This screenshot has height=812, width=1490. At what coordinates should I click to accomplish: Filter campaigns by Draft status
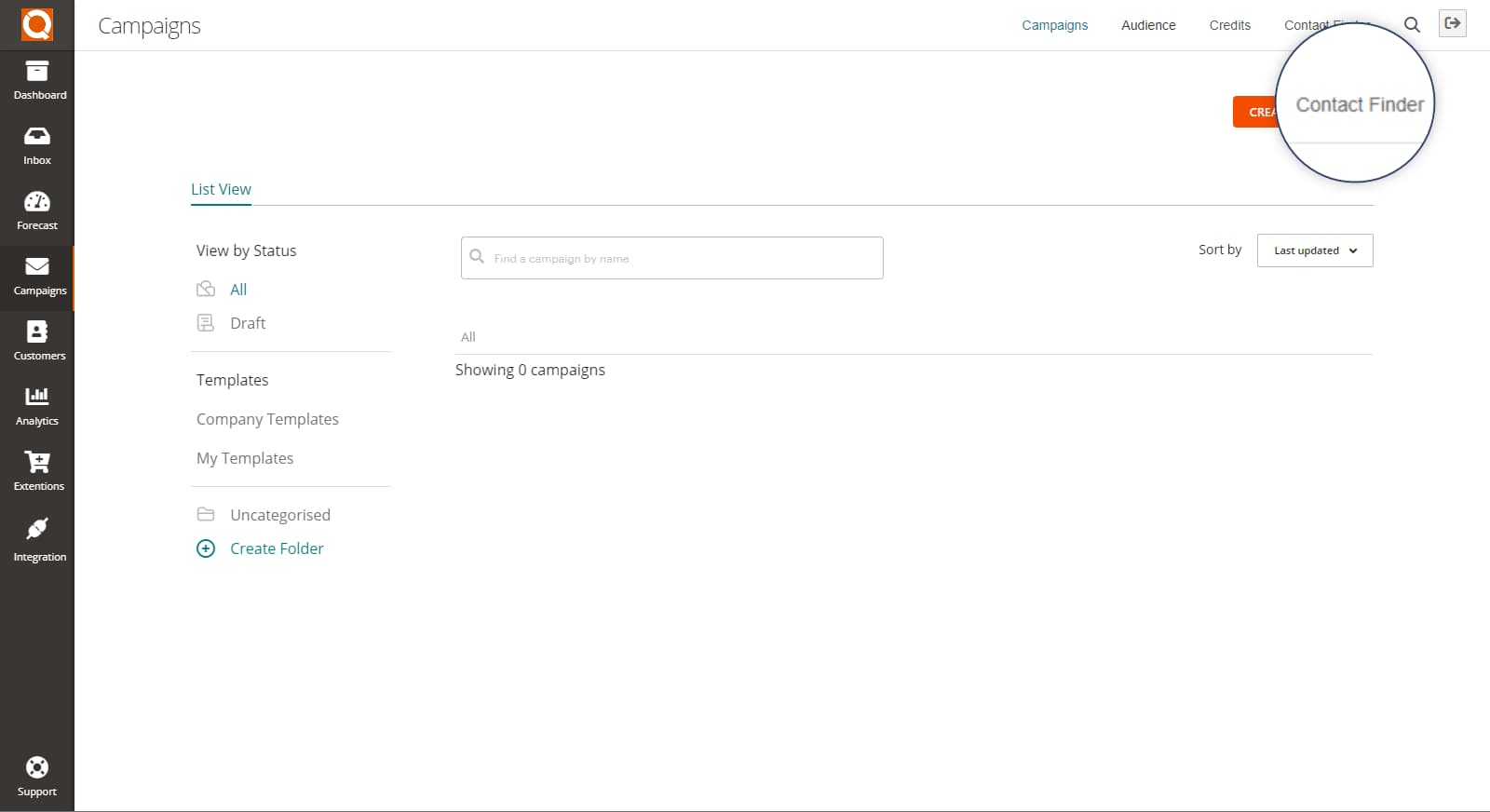247,323
